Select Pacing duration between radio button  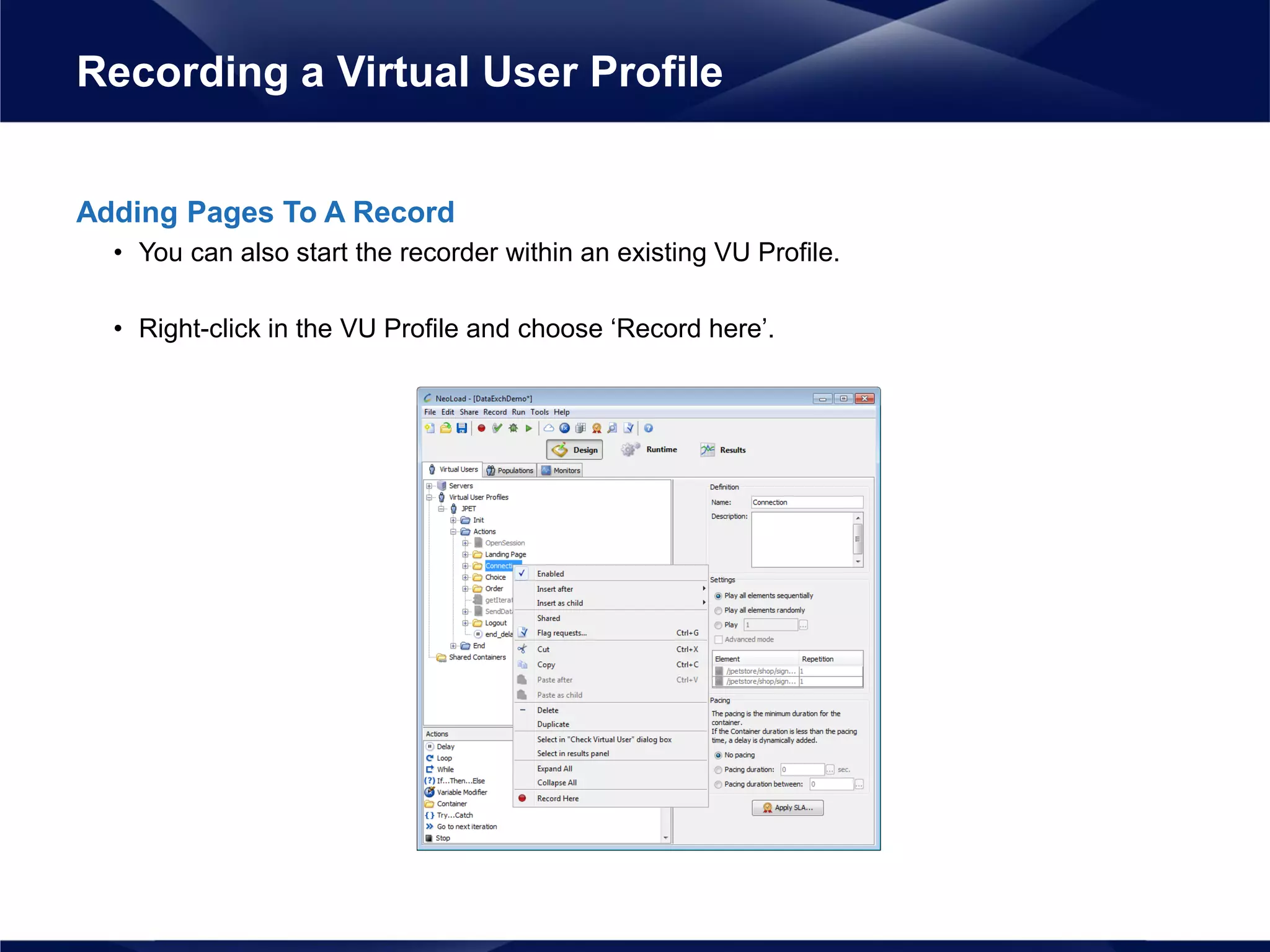coord(718,785)
